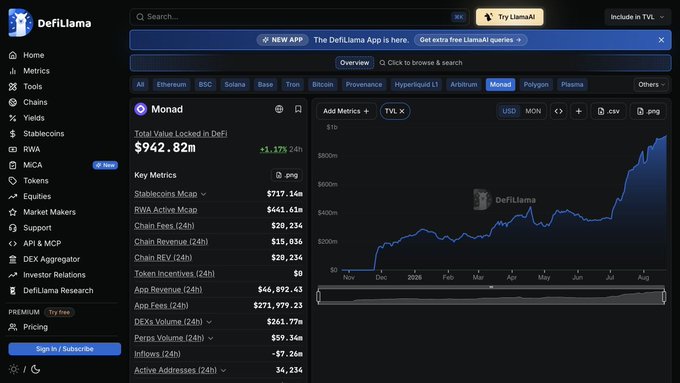Image resolution: width=680 pixels, height=383 pixels.
Task: Open RWA in the sidebar
Action: [31, 149]
